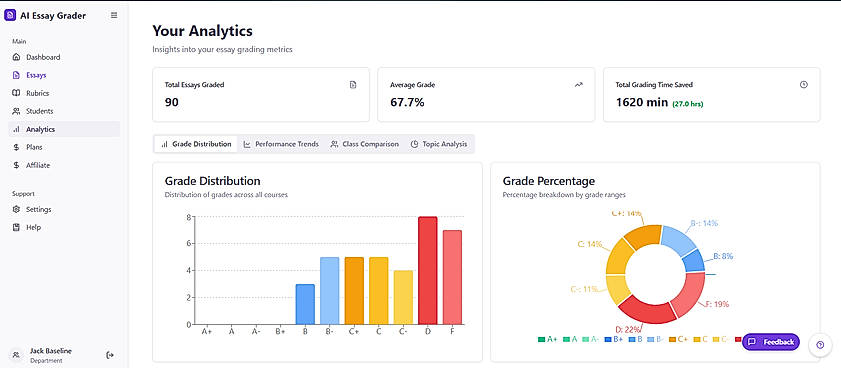Open Plans via its dollar icon
This screenshot has height=368, width=841.
point(16,147)
